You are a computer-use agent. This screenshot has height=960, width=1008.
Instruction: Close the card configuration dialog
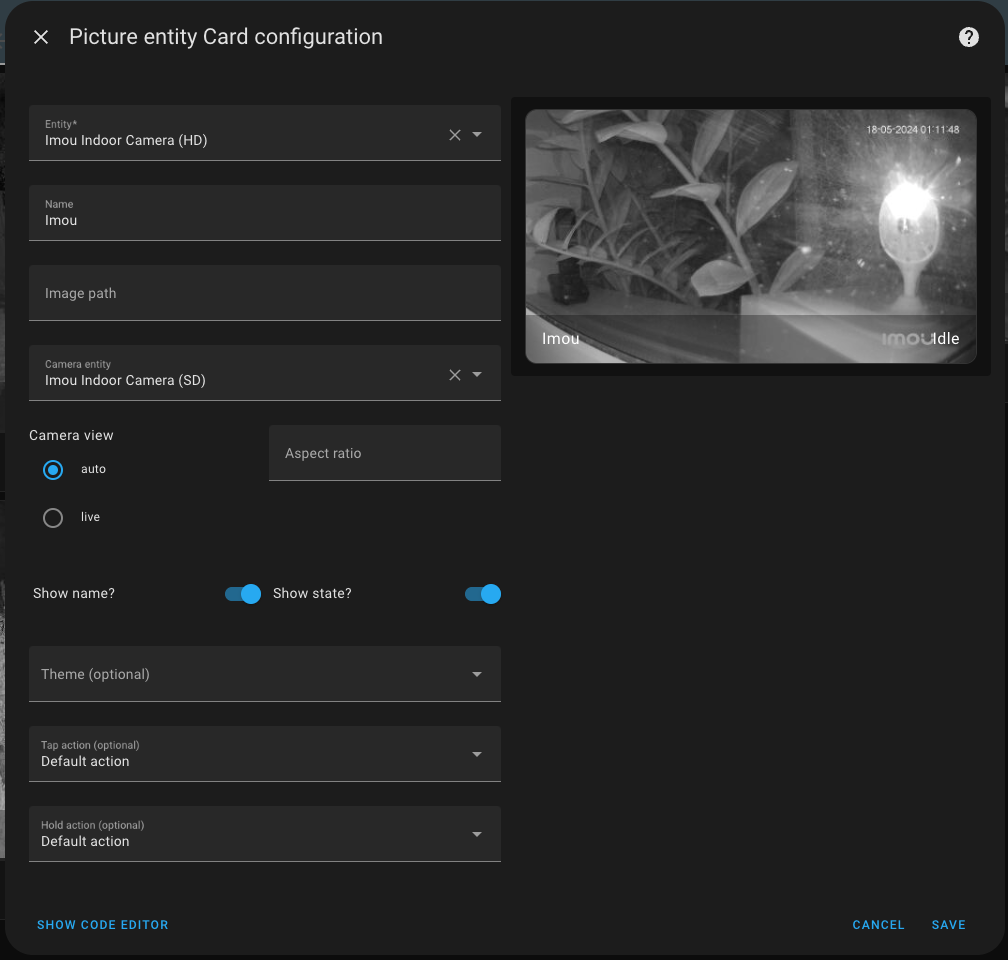(39, 37)
